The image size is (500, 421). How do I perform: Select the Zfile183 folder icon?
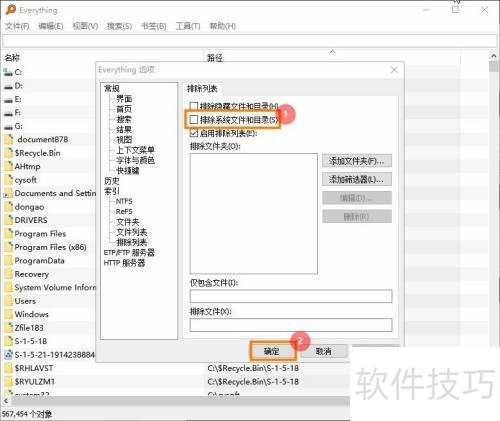[9, 328]
